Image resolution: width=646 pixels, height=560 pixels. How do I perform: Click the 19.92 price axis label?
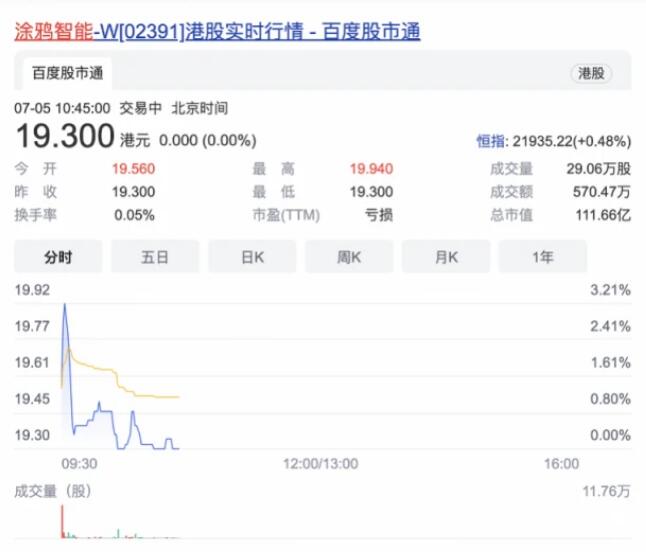tap(32, 290)
